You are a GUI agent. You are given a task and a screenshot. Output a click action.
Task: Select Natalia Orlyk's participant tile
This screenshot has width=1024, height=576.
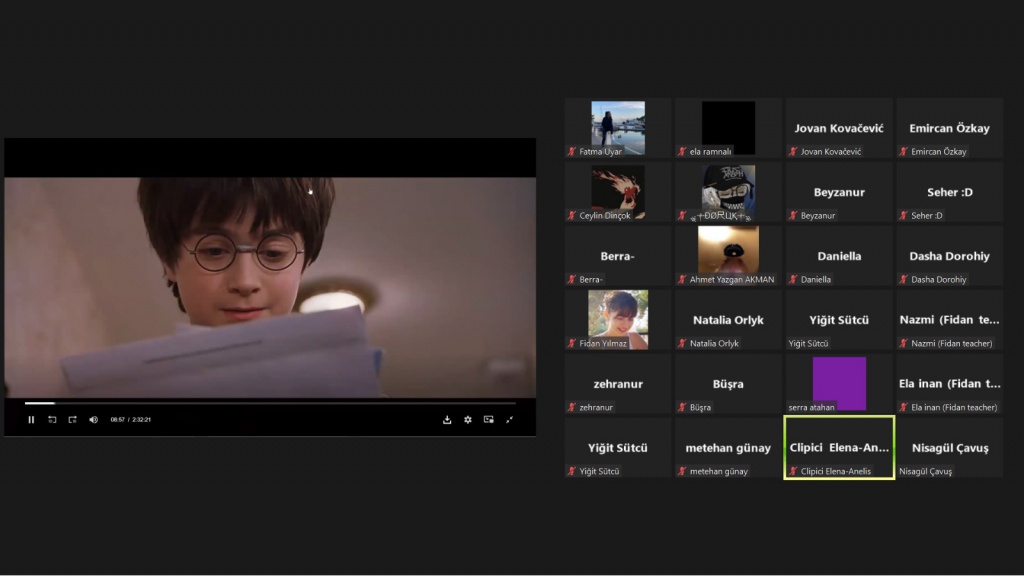728,320
